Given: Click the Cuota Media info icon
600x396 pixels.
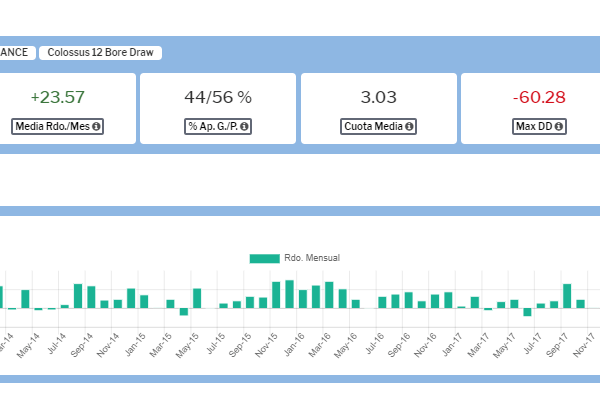Looking at the screenshot, I should coord(409,126).
